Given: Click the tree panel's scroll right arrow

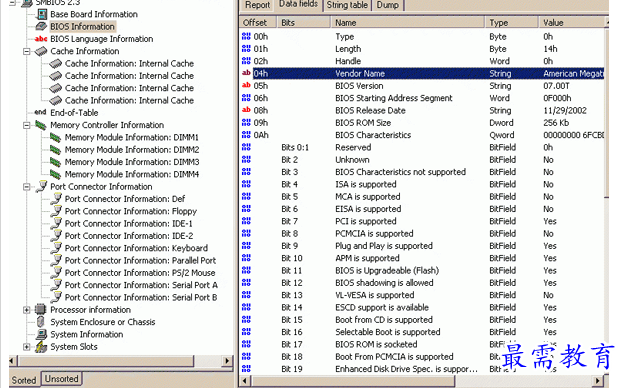Looking at the screenshot, I should click(227, 361).
